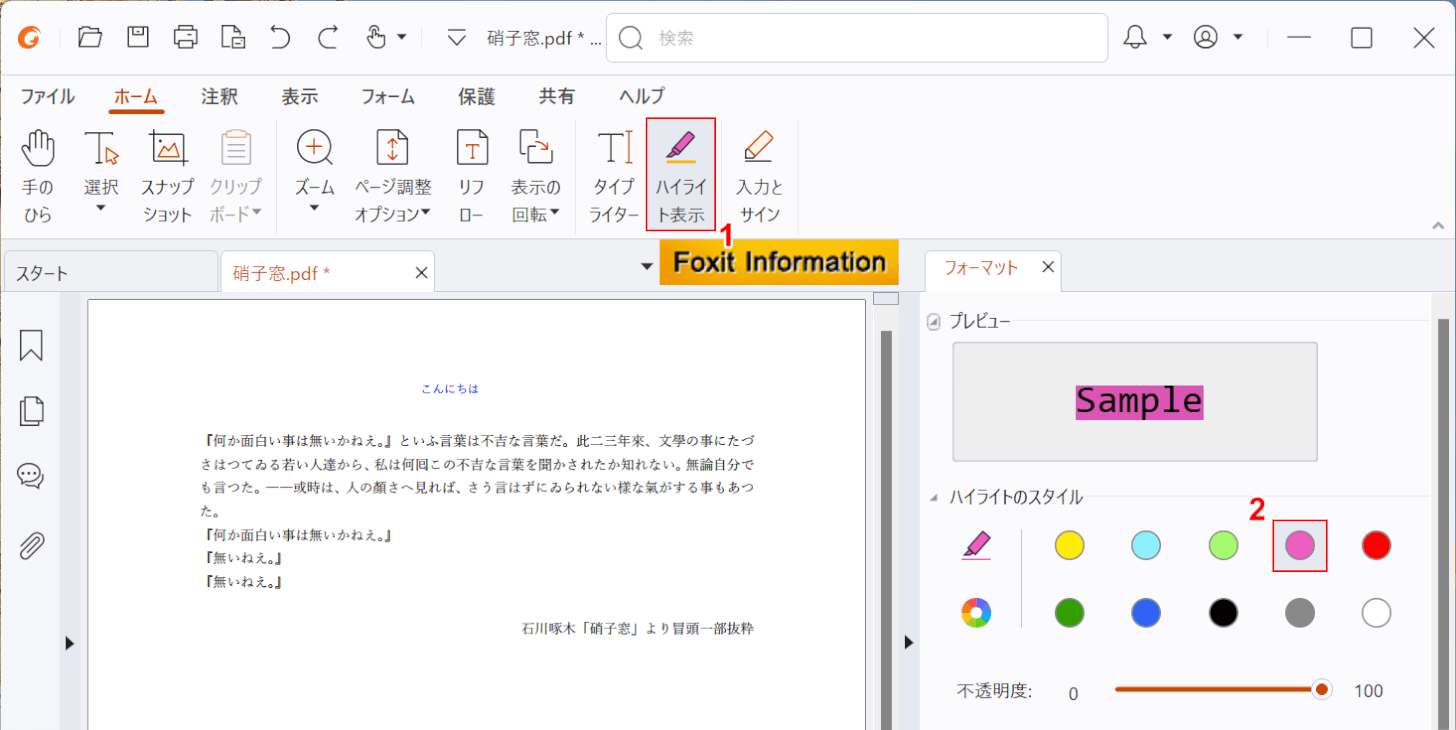The height and width of the screenshot is (730, 1456).
Task: Click the create PDF page icon
Action: 233,38
